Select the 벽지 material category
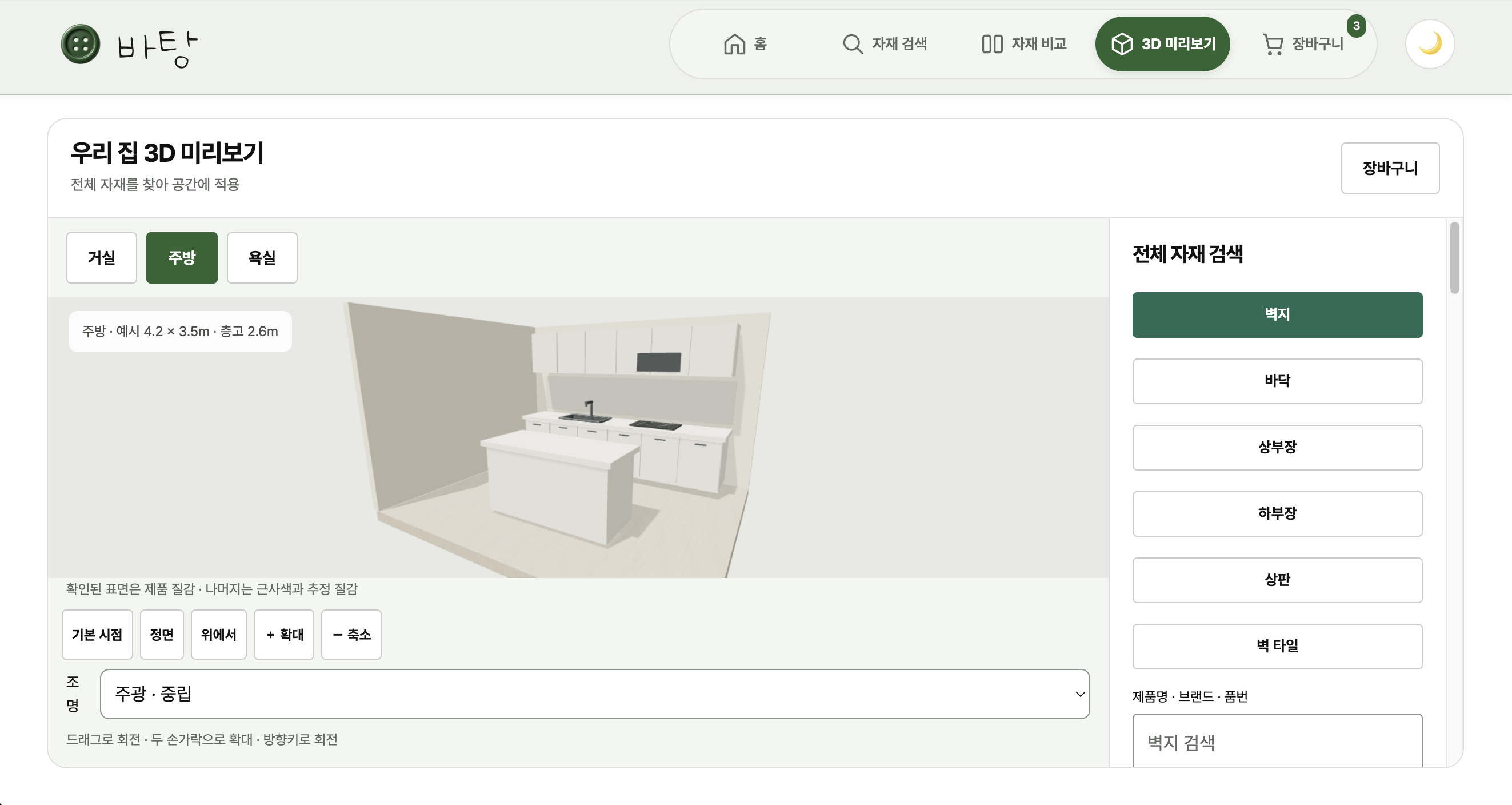 tap(1277, 314)
